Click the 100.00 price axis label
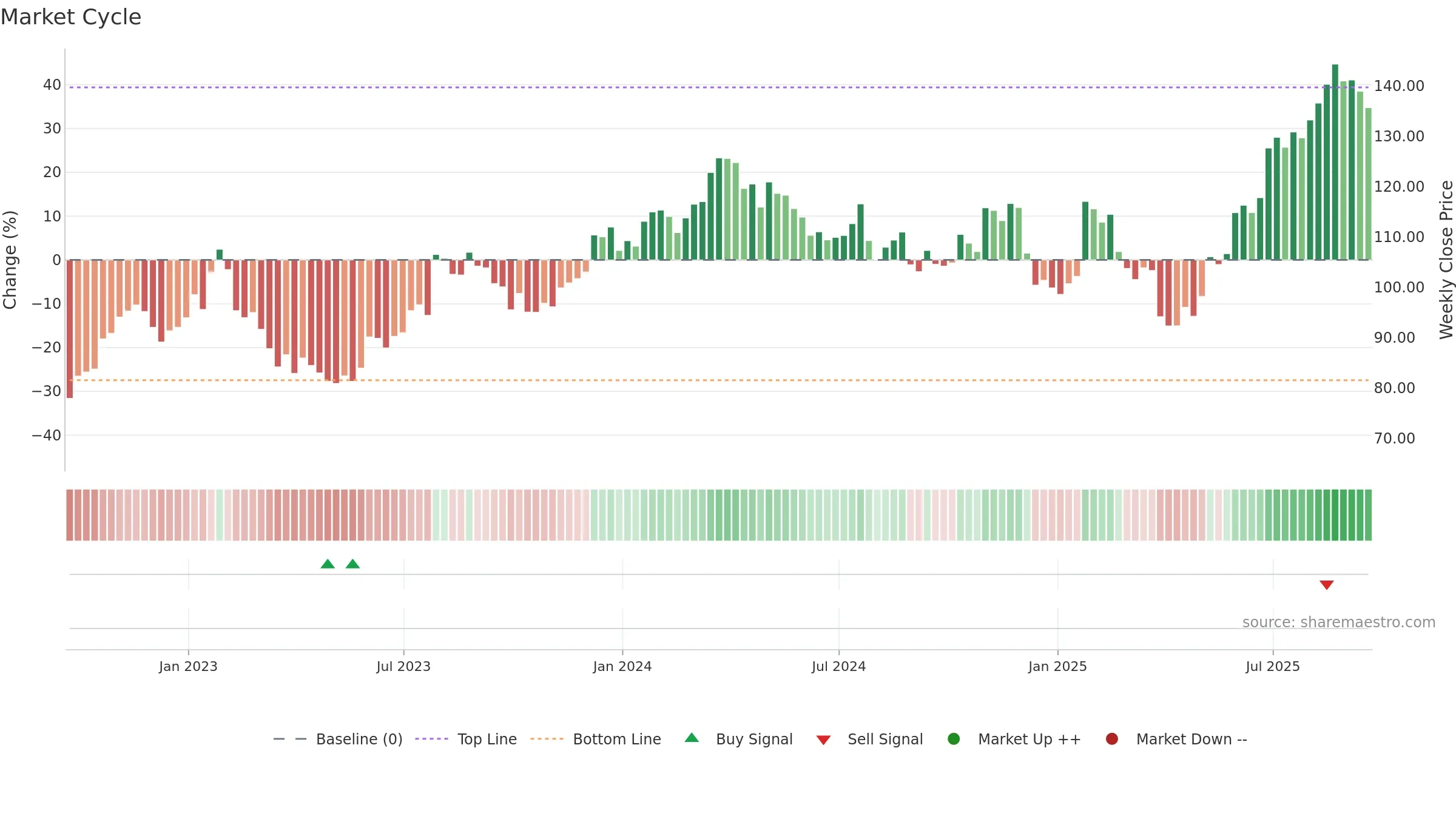 pos(1399,287)
